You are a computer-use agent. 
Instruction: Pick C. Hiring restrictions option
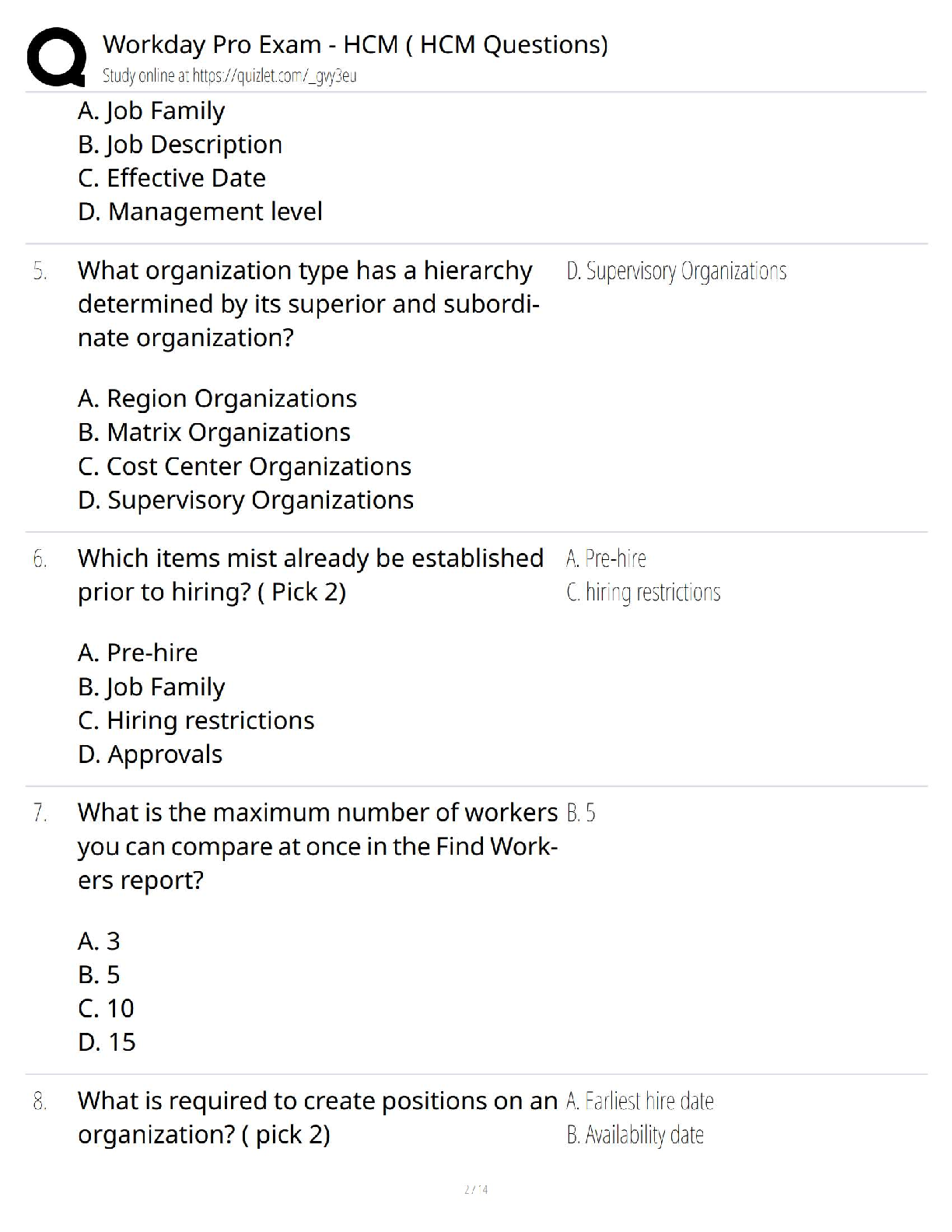coord(196,721)
